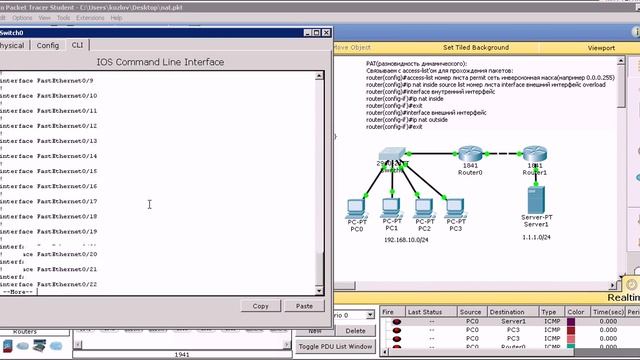Click the red Fire button for Server1 row
This screenshot has width=640, height=360.
(396, 322)
